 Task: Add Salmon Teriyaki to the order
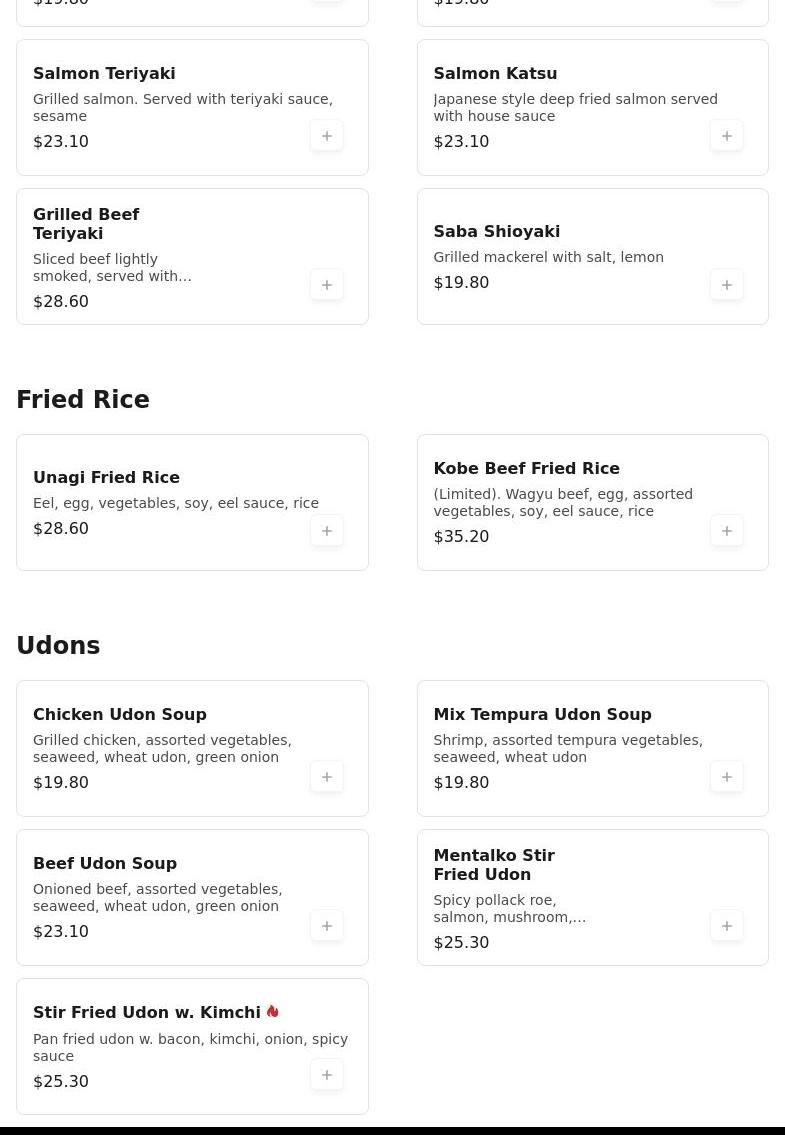click(327, 136)
